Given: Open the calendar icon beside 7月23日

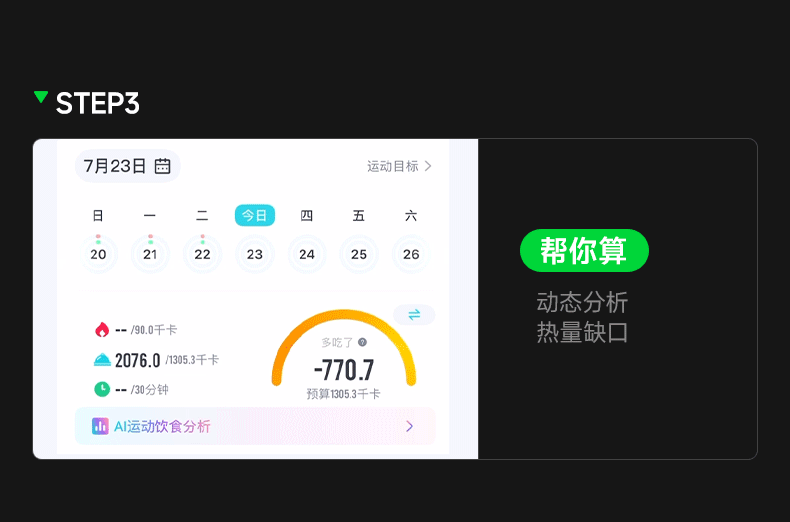Looking at the screenshot, I should tap(162, 166).
